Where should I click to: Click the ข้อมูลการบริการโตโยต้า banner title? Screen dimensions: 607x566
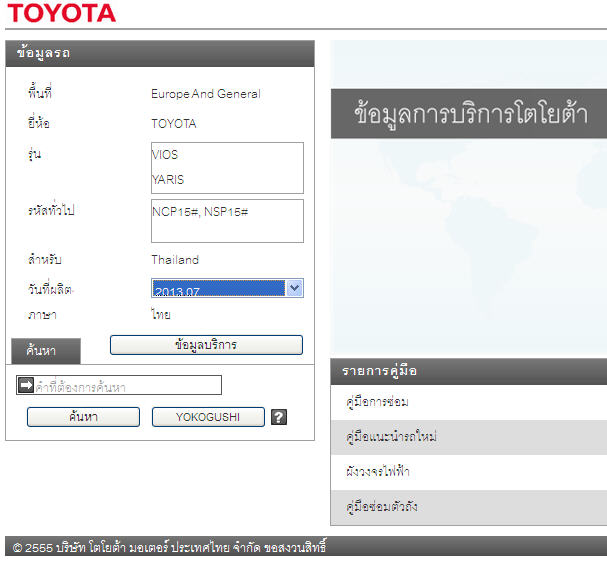[471, 114]
